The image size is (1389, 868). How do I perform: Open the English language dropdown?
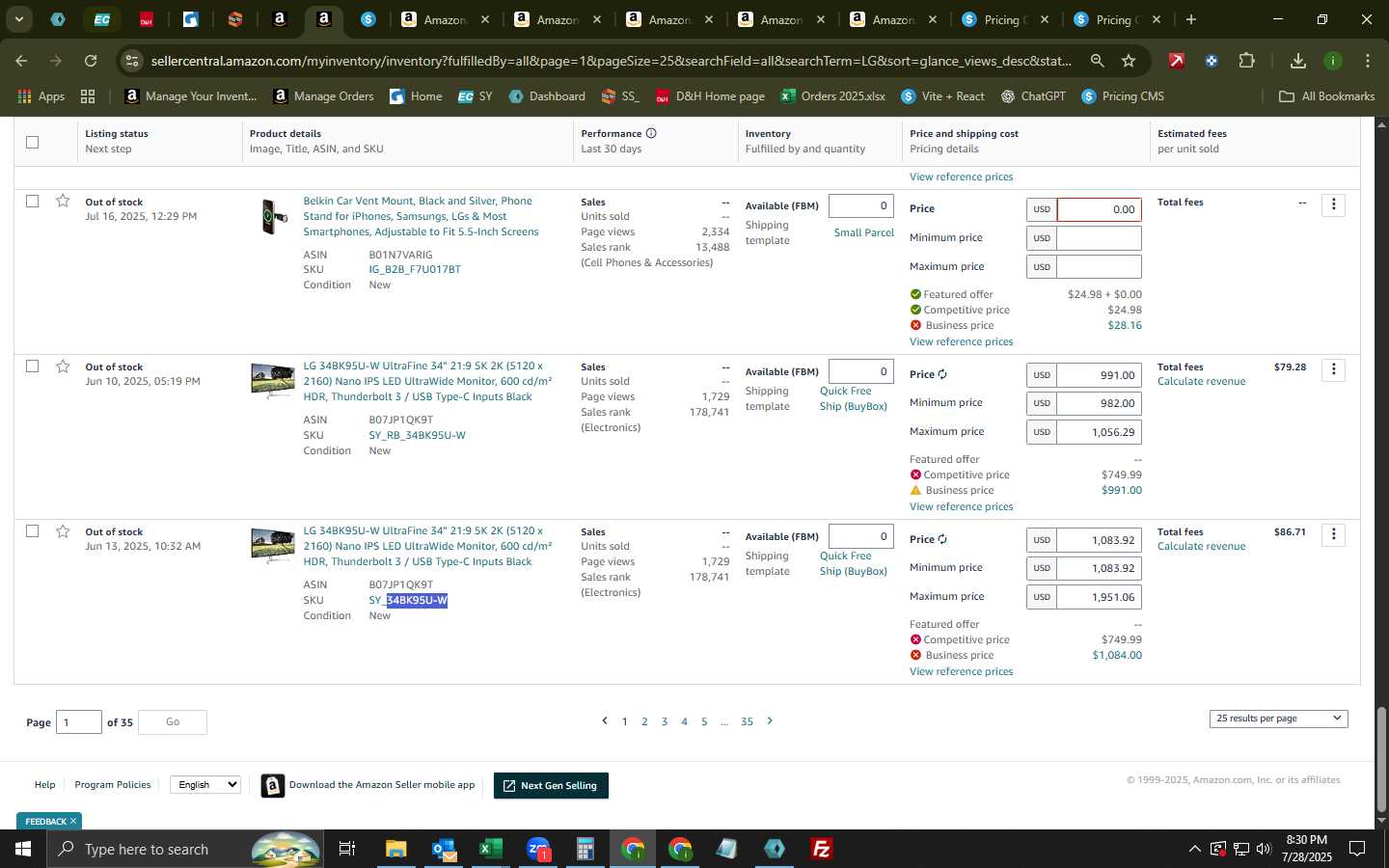(205, 785)
